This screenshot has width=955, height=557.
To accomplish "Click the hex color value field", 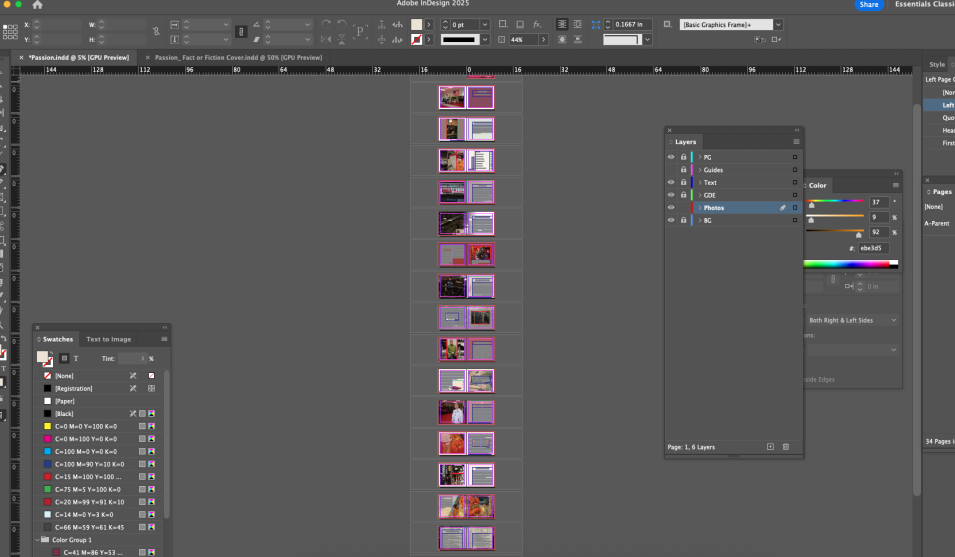I will 872,248.
